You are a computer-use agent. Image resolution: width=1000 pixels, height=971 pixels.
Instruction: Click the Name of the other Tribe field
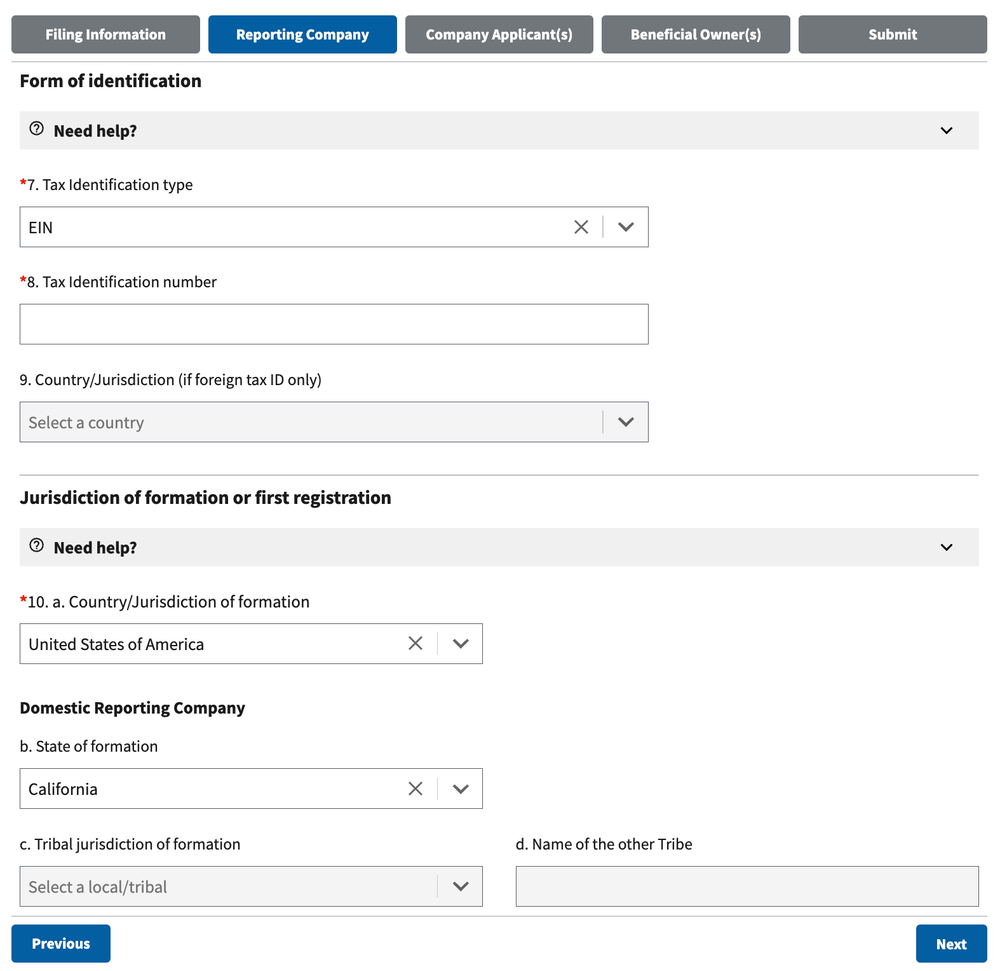tap(746, 886)
